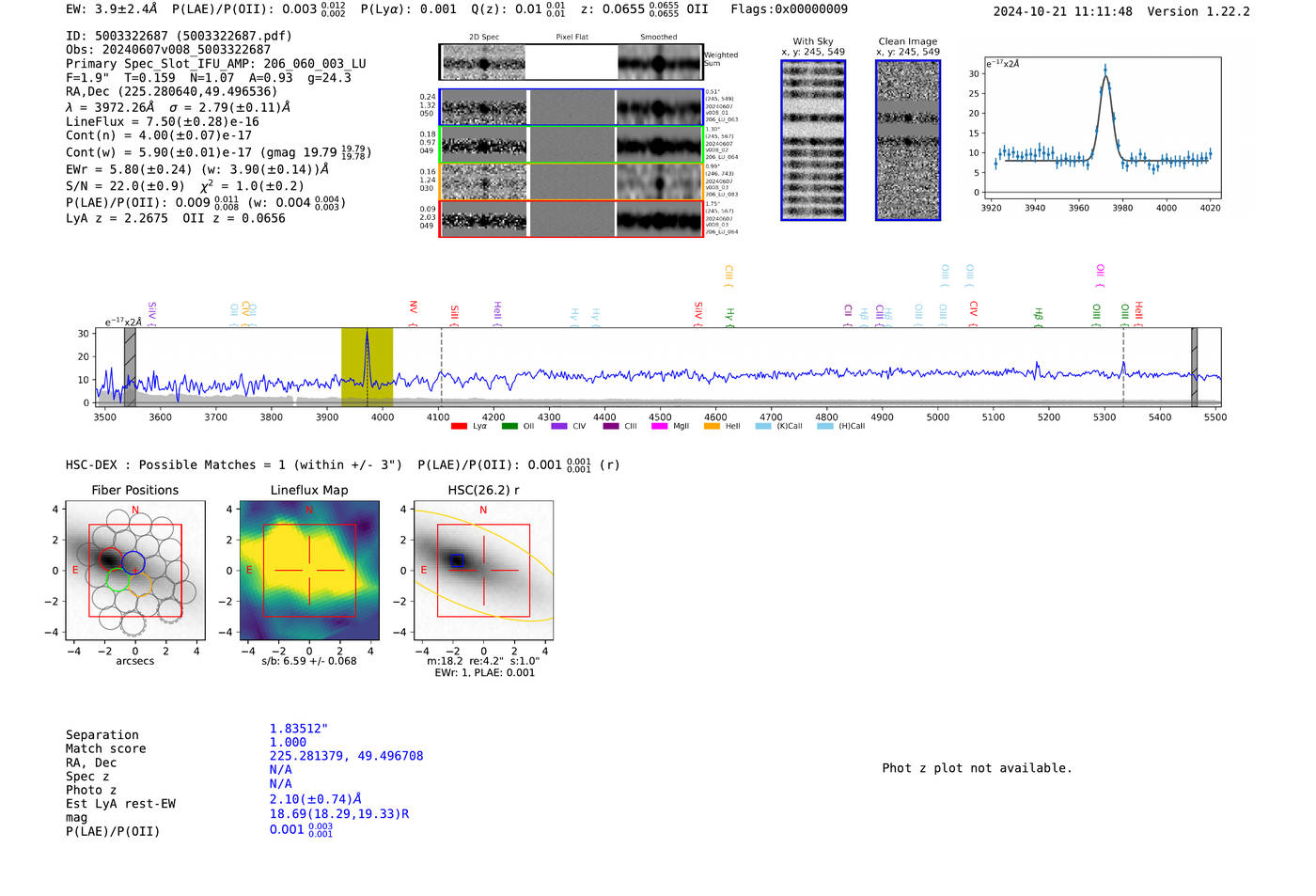Select the green-bordered 2D spectrum row
Viewport: 1316px width, 896px height.
571,145
